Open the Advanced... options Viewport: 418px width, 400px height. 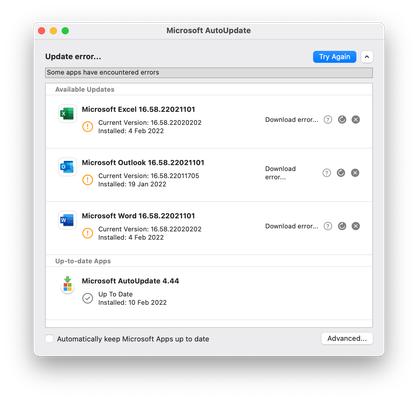[x=347, y=338]
